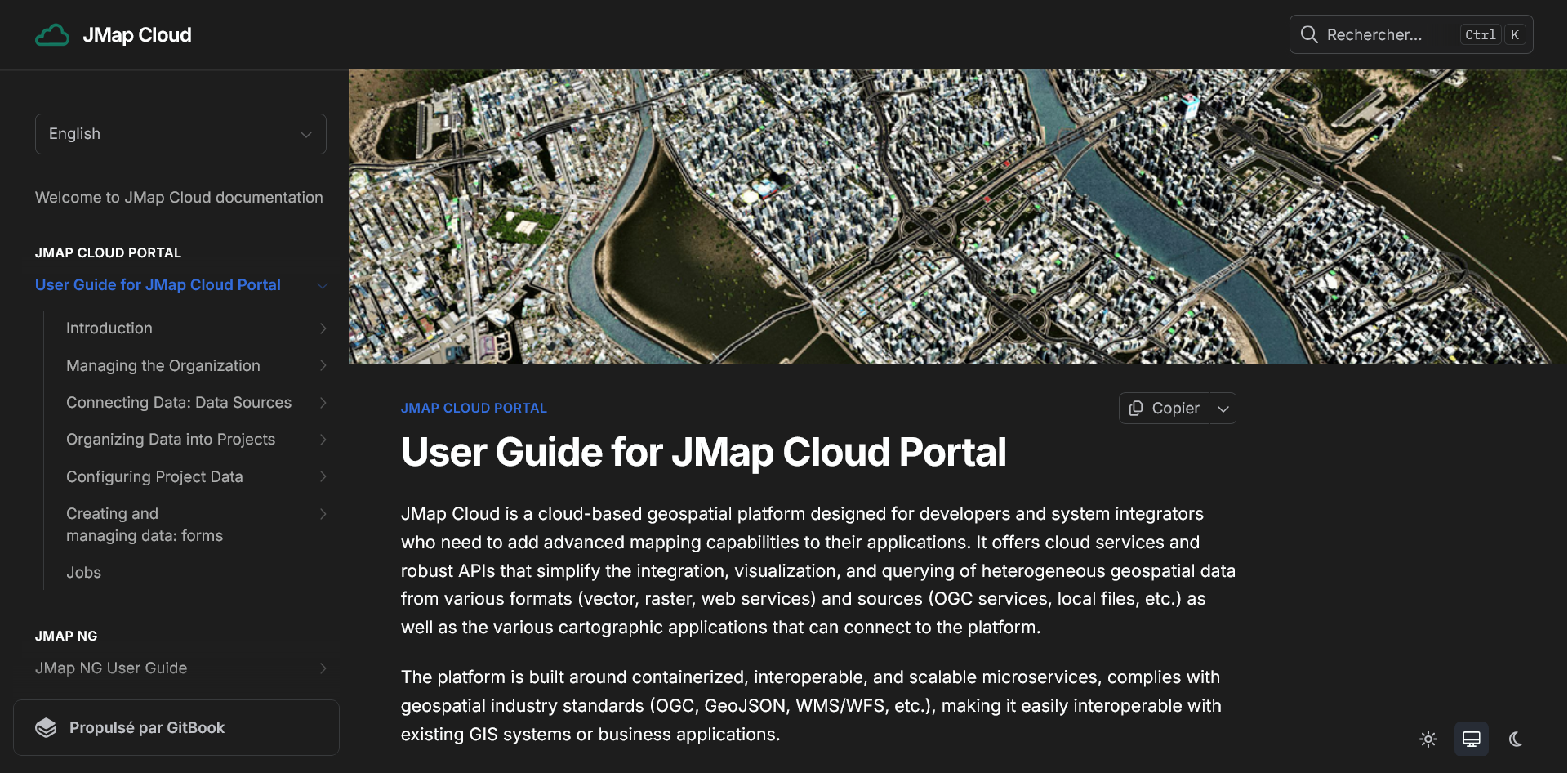1568x773 pixels.
Task: Select system theme monitor icon
Action: point(1472,739)
